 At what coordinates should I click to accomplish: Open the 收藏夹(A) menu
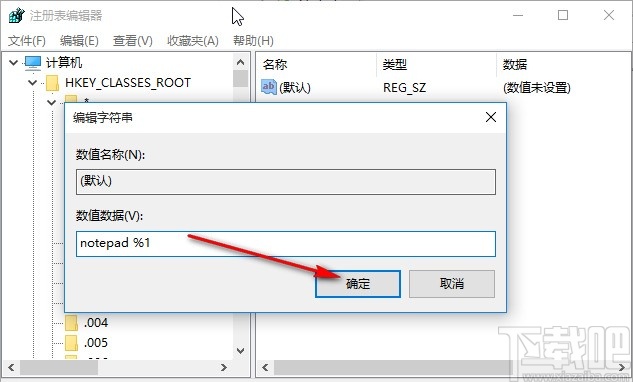click(x=193, y=41)
